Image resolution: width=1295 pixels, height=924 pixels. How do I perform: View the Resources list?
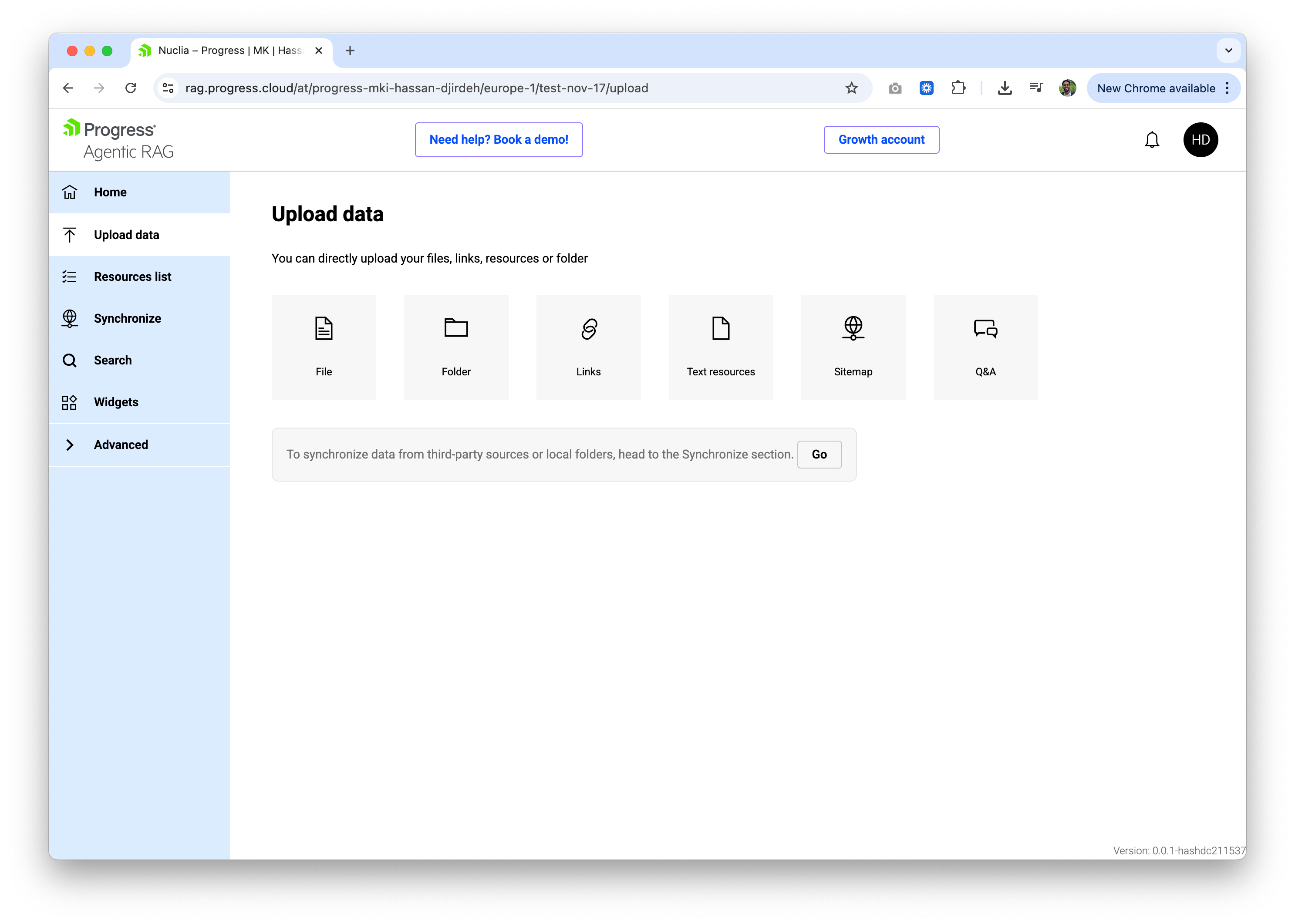coord(132,277)
